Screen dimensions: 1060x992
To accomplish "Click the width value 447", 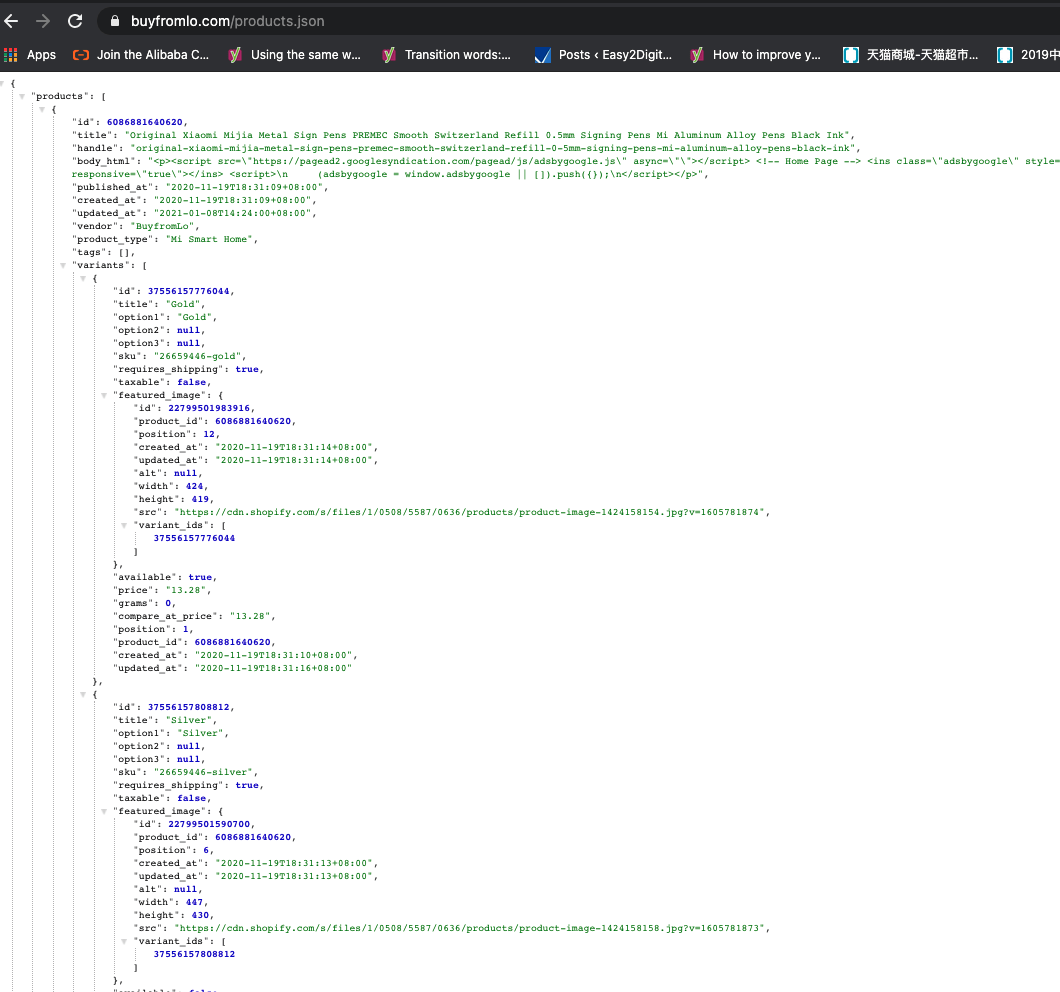I will click(x=195, y=902).
